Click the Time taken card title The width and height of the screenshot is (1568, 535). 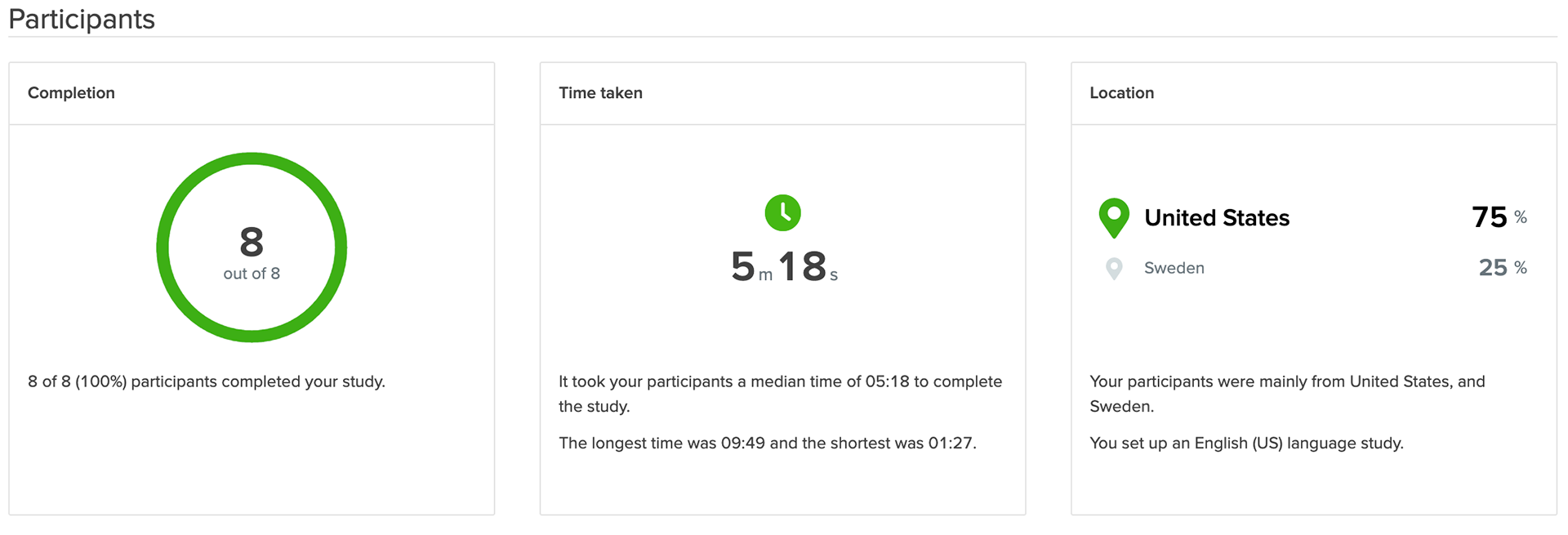(600, 93)
